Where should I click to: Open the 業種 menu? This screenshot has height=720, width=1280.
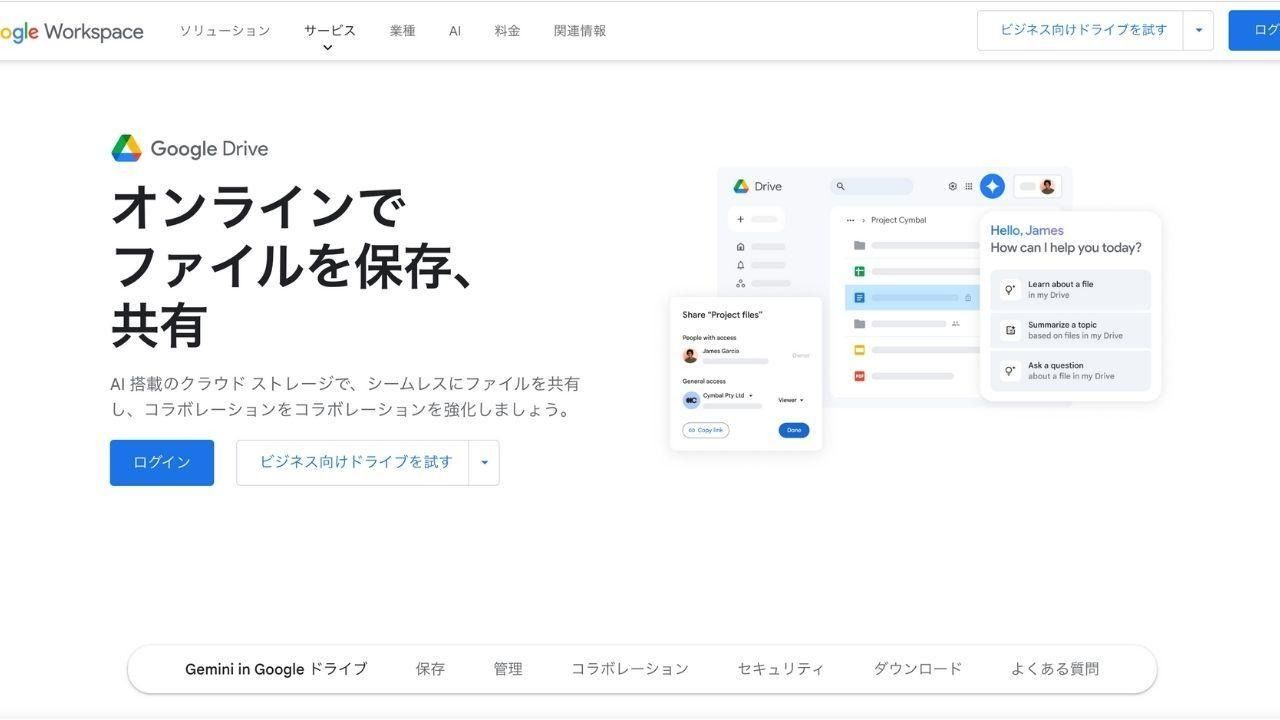[403, 31]
